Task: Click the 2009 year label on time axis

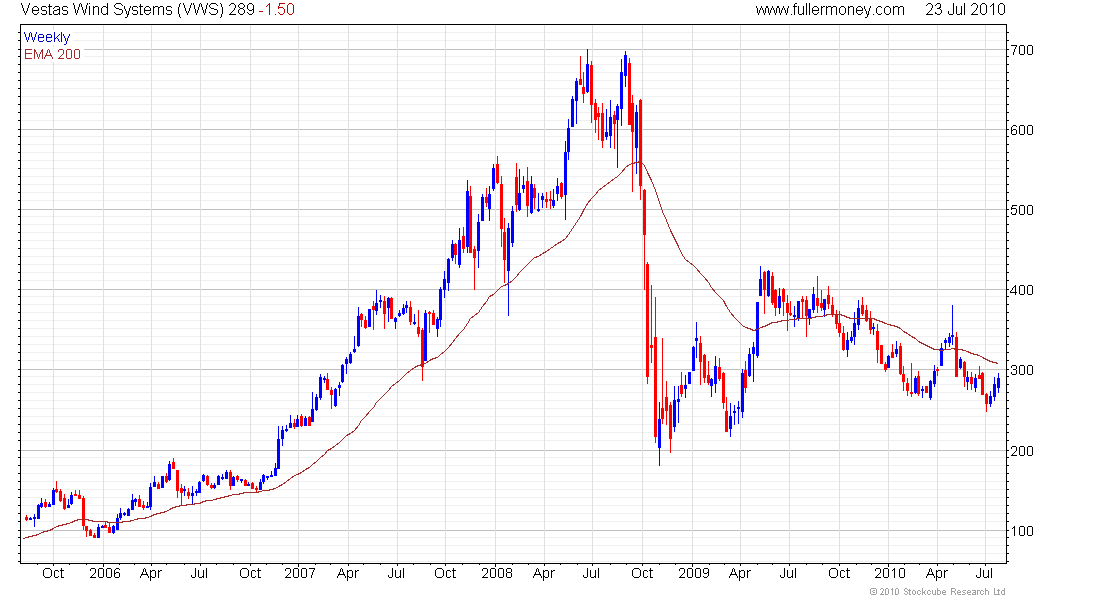Action: tap(694, 573)
